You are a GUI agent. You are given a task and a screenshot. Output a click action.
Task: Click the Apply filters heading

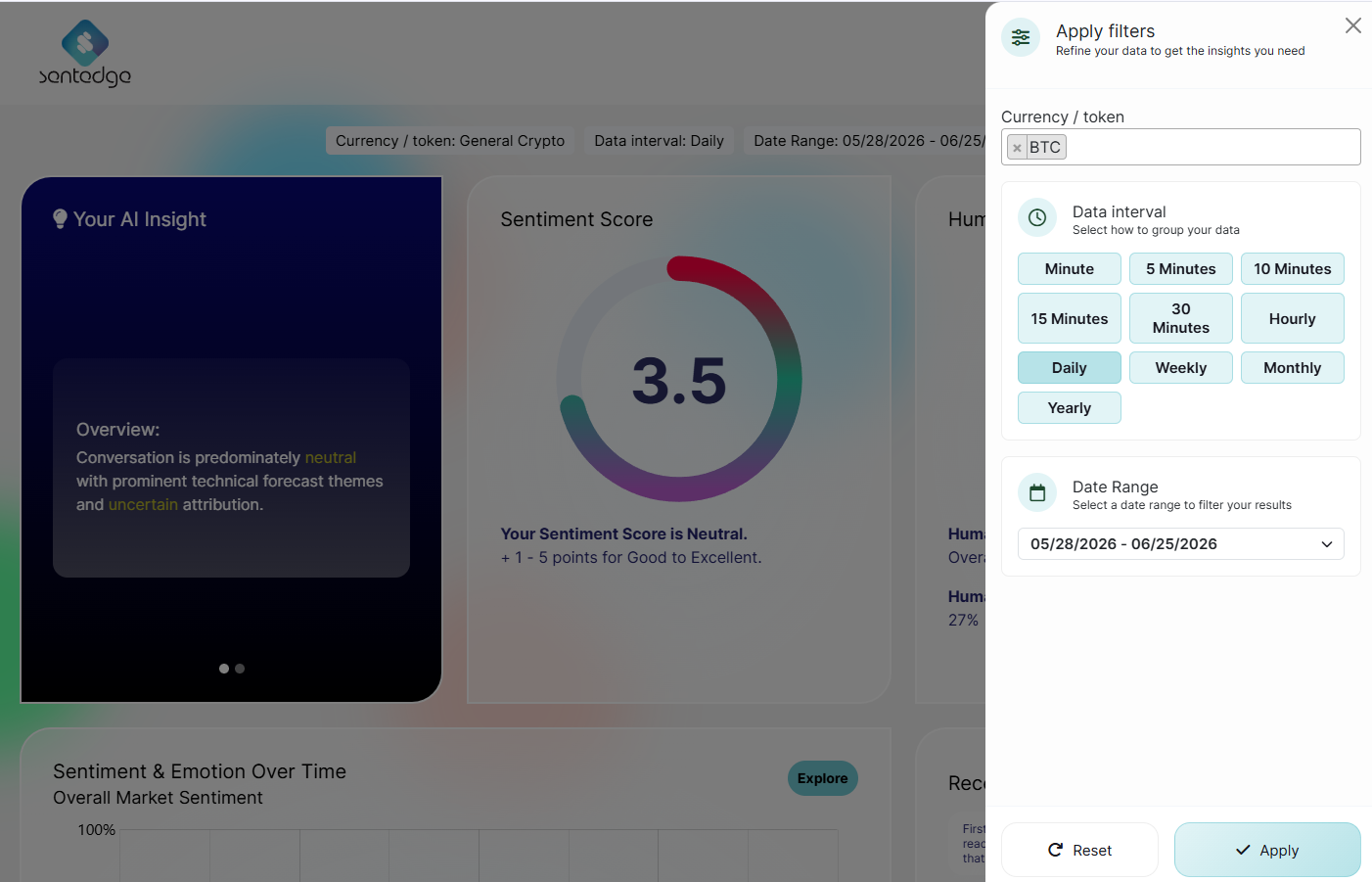[1105, 31]
